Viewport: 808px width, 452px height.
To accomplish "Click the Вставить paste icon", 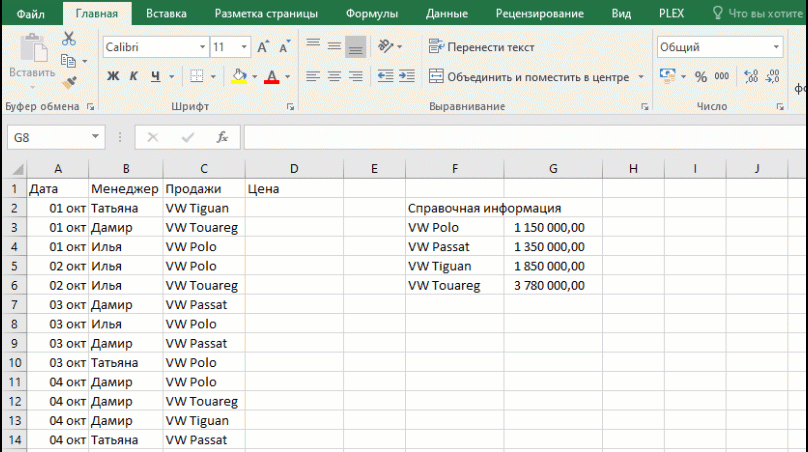I will [32, 49].
